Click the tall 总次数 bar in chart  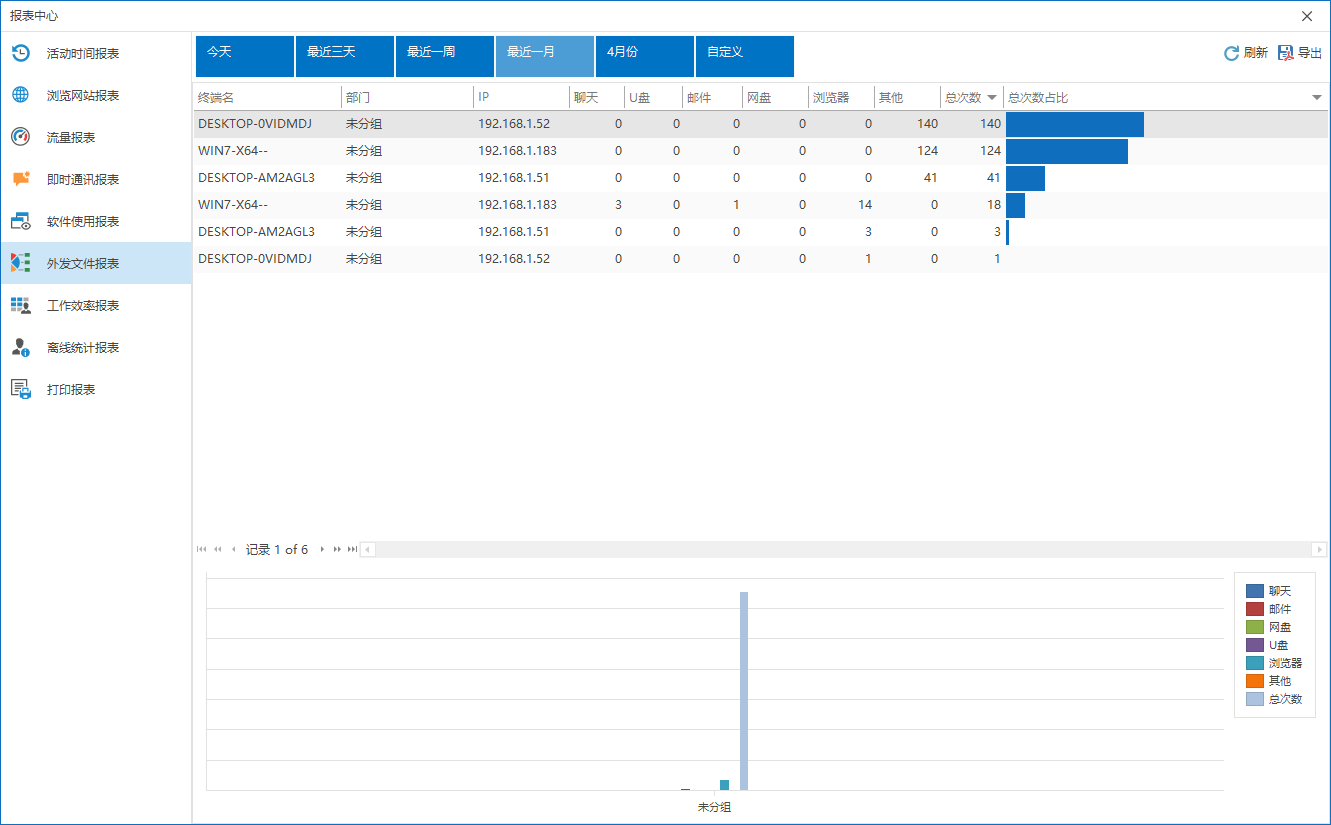(x=744, y=691)
